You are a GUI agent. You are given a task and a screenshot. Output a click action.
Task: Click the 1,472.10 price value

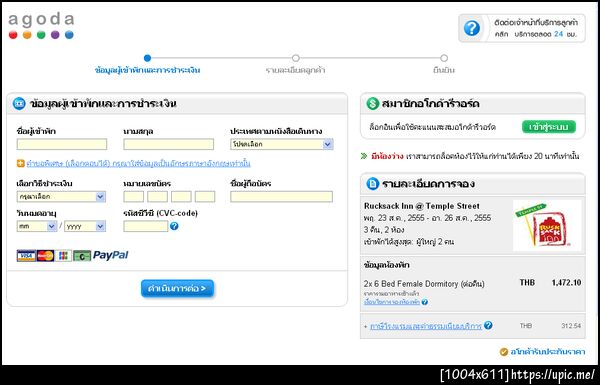pos(566,282)
